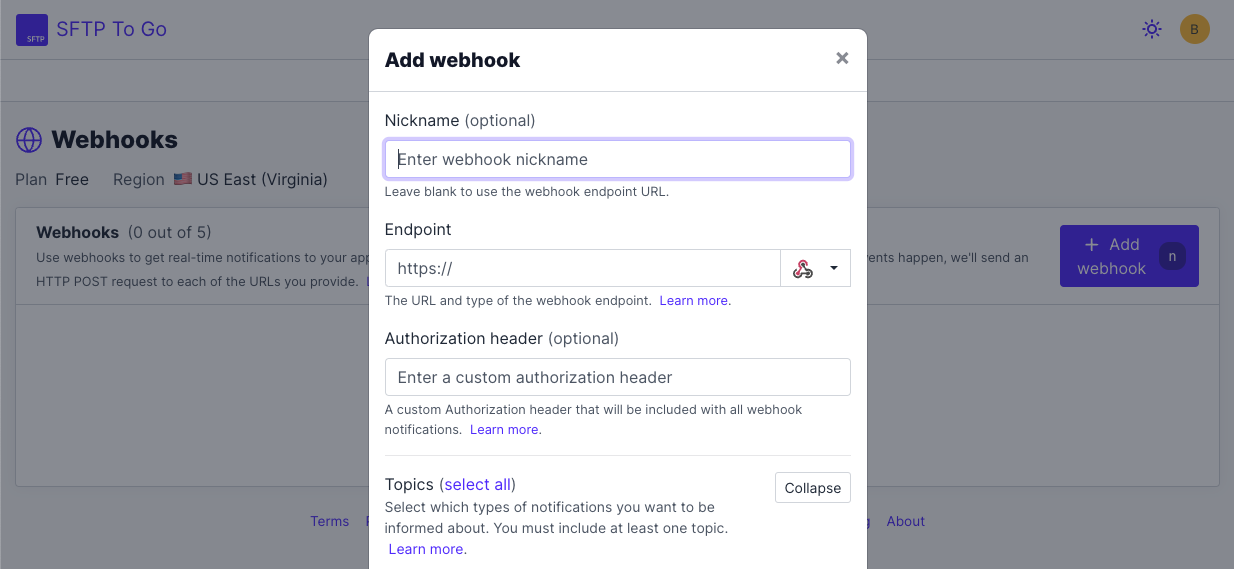1234x569 pixels.
Task: Click the SFTP To Go title link
Action: click(111, 29)
